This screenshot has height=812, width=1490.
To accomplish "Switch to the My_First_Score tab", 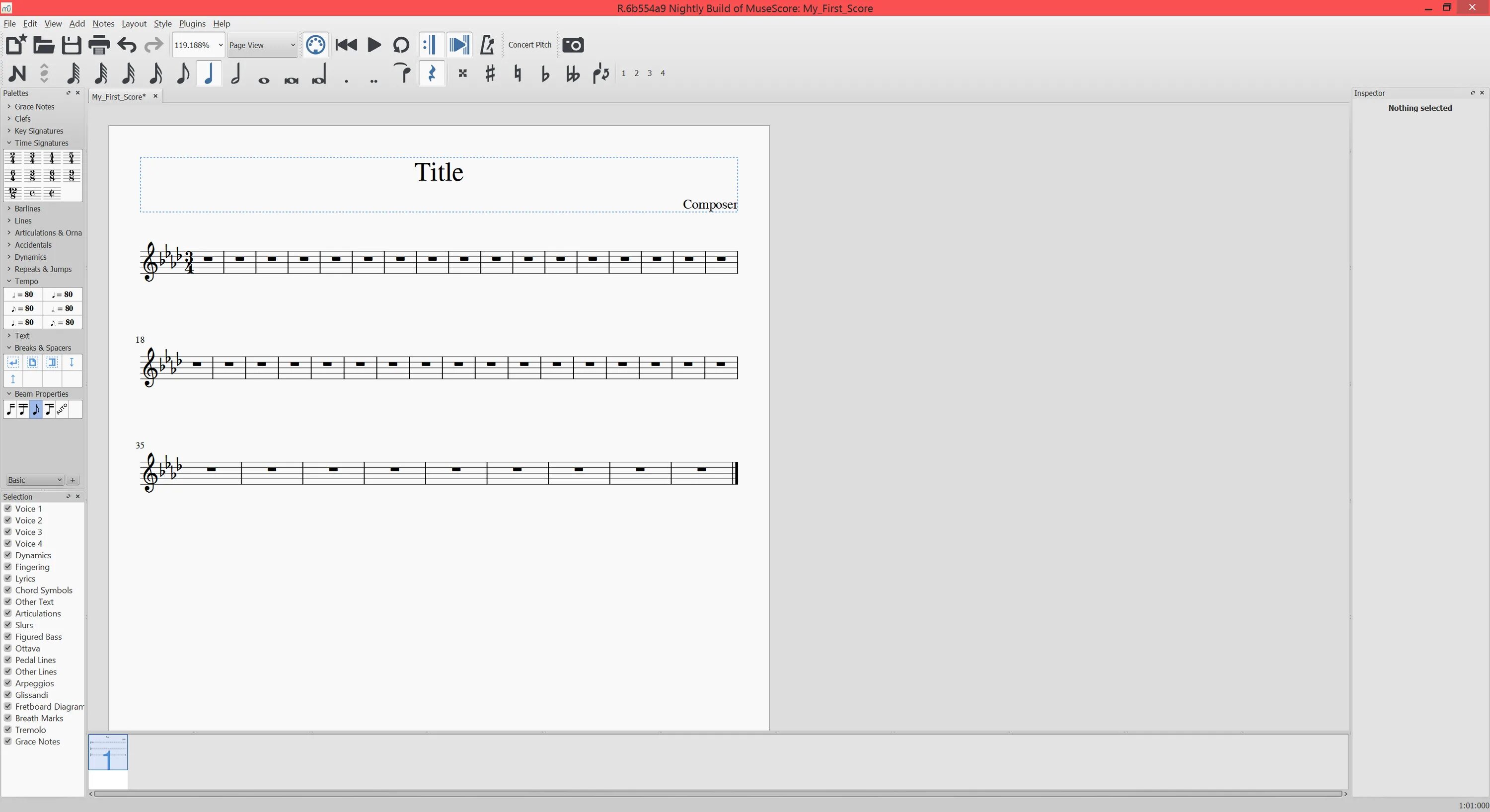I will pyautogui.click(x=119, y=96).
